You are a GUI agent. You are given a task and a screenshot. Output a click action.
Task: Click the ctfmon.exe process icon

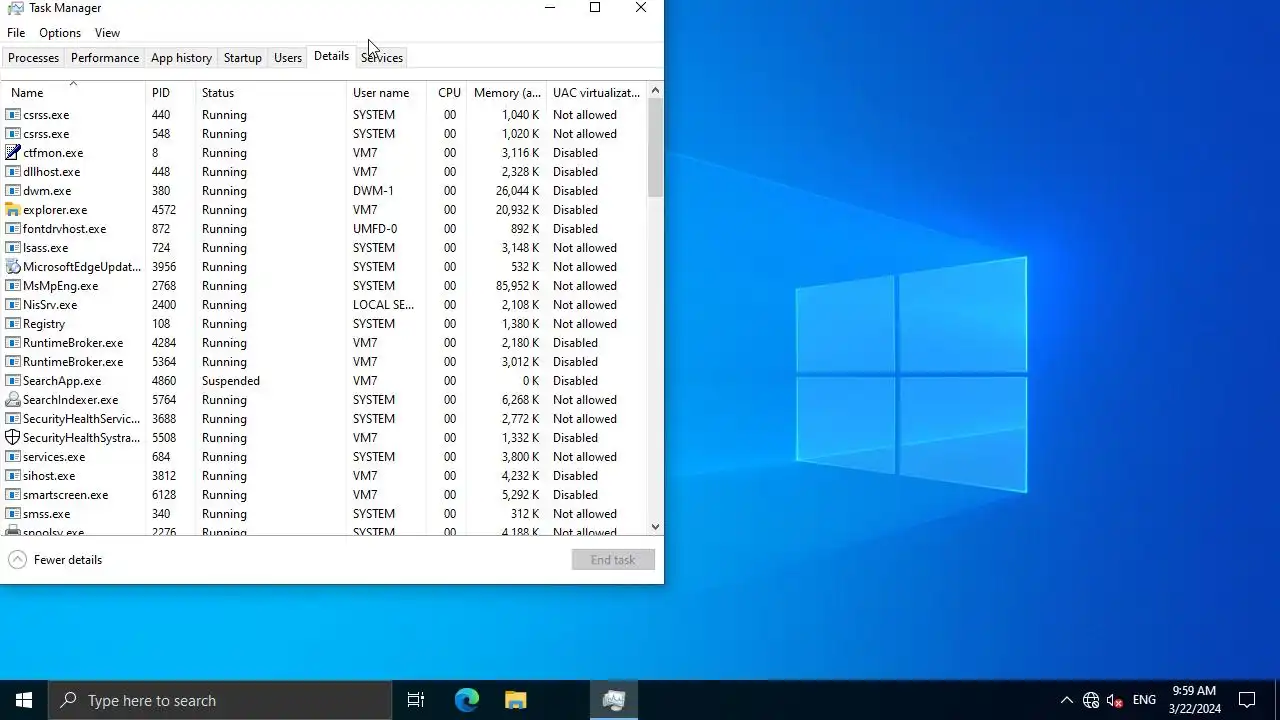pyautogui.click(x=13, y=153)
